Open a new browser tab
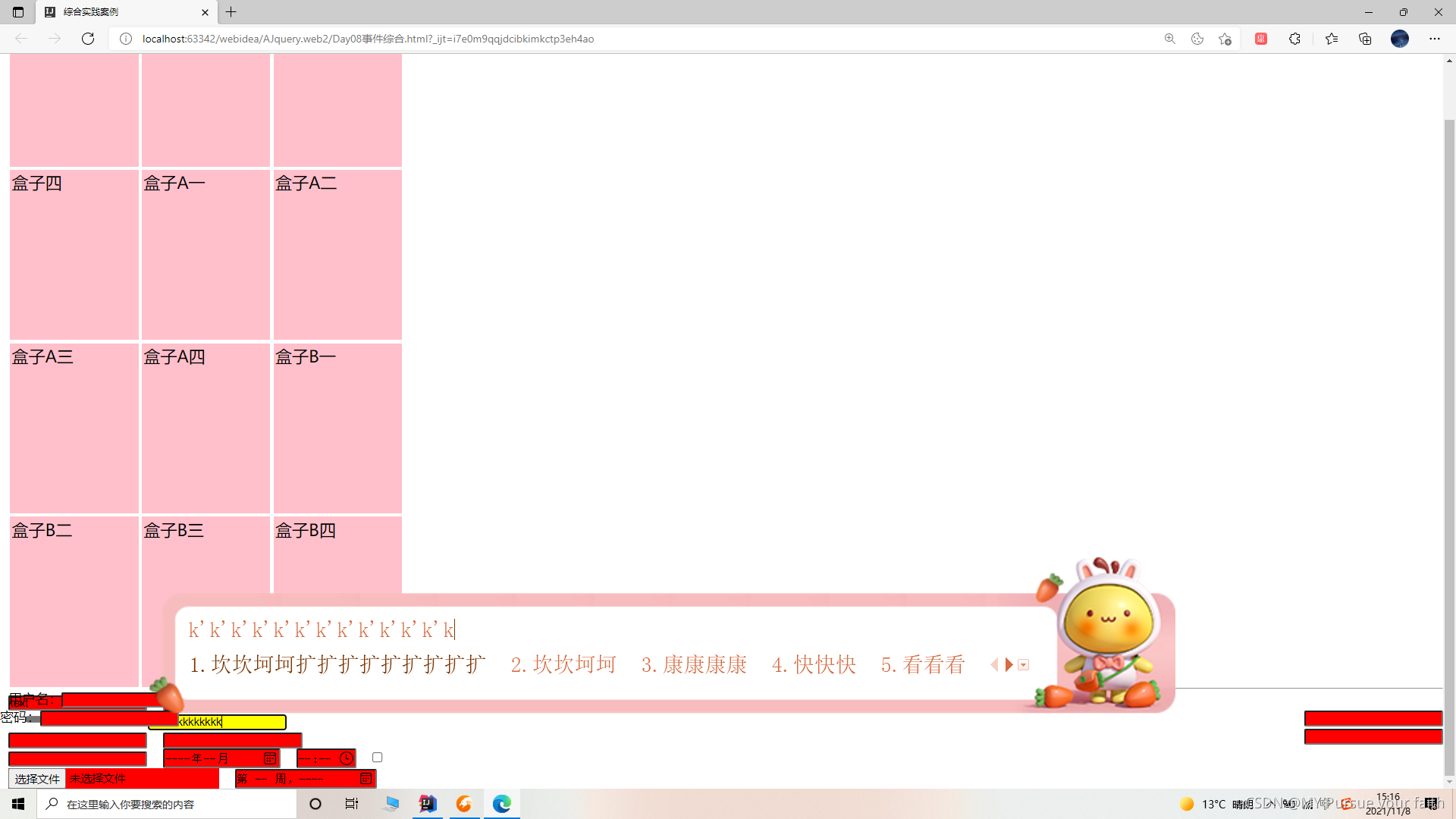Image resolution: width=1456 pixels, height=819 pixels. [x=231, y=12]
